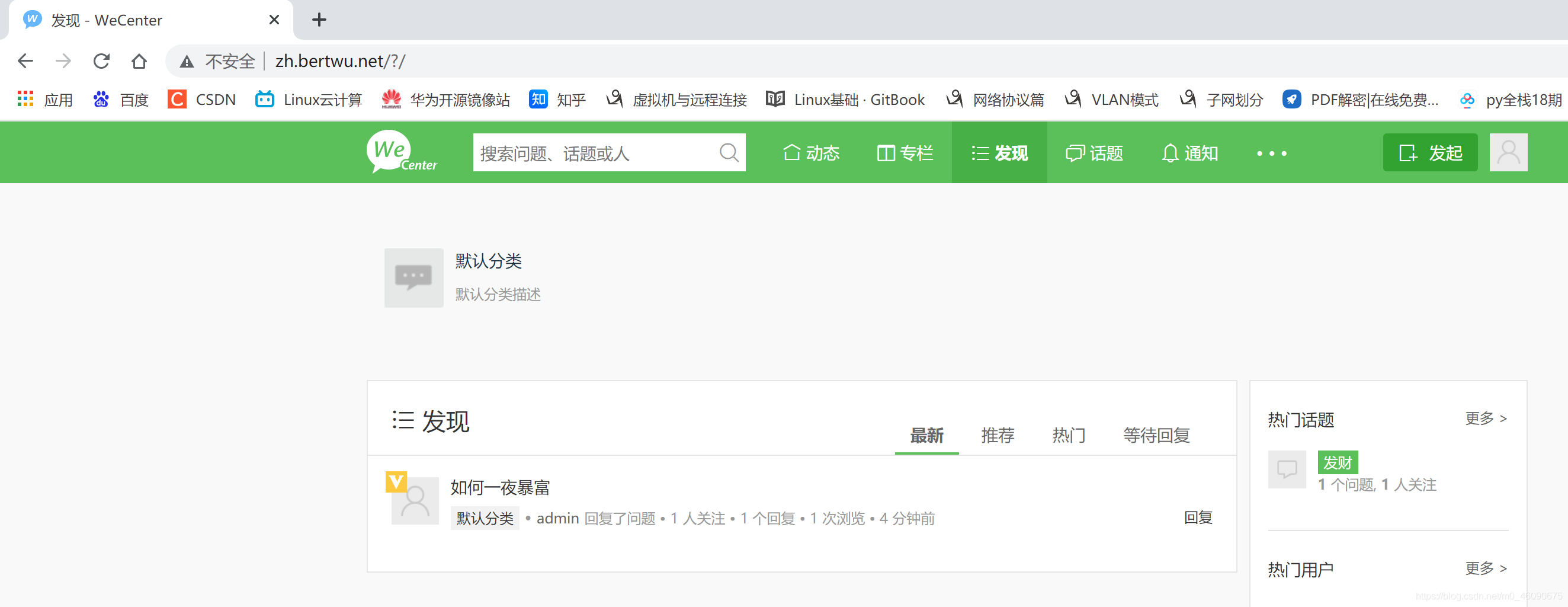Open the VLAN模式 bookmark

(x=1111, y=99)
